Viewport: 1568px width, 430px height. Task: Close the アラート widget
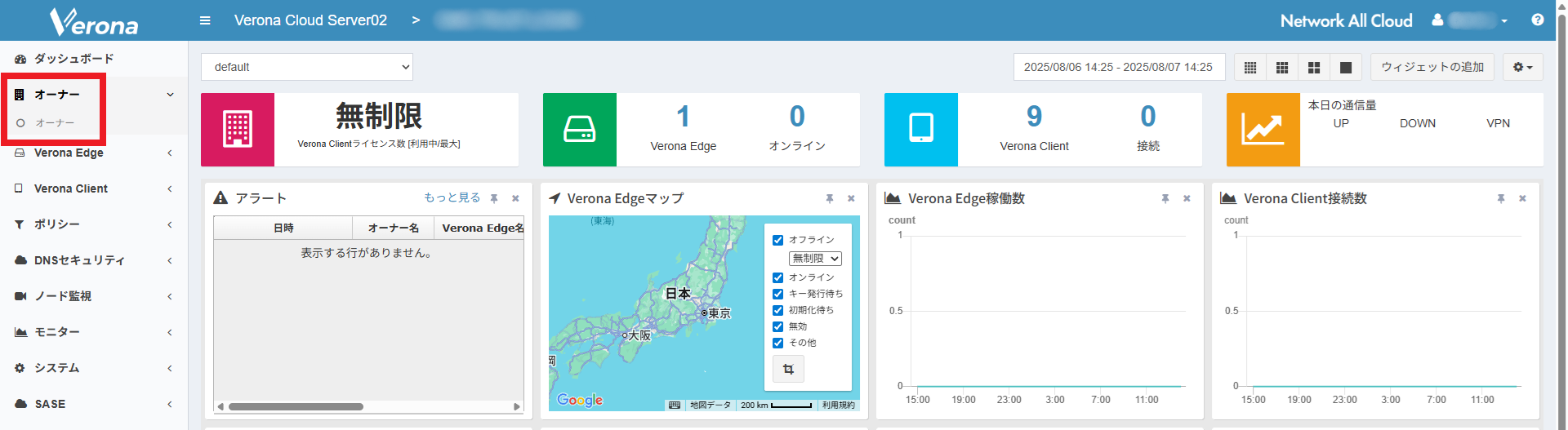click(515, 198)
